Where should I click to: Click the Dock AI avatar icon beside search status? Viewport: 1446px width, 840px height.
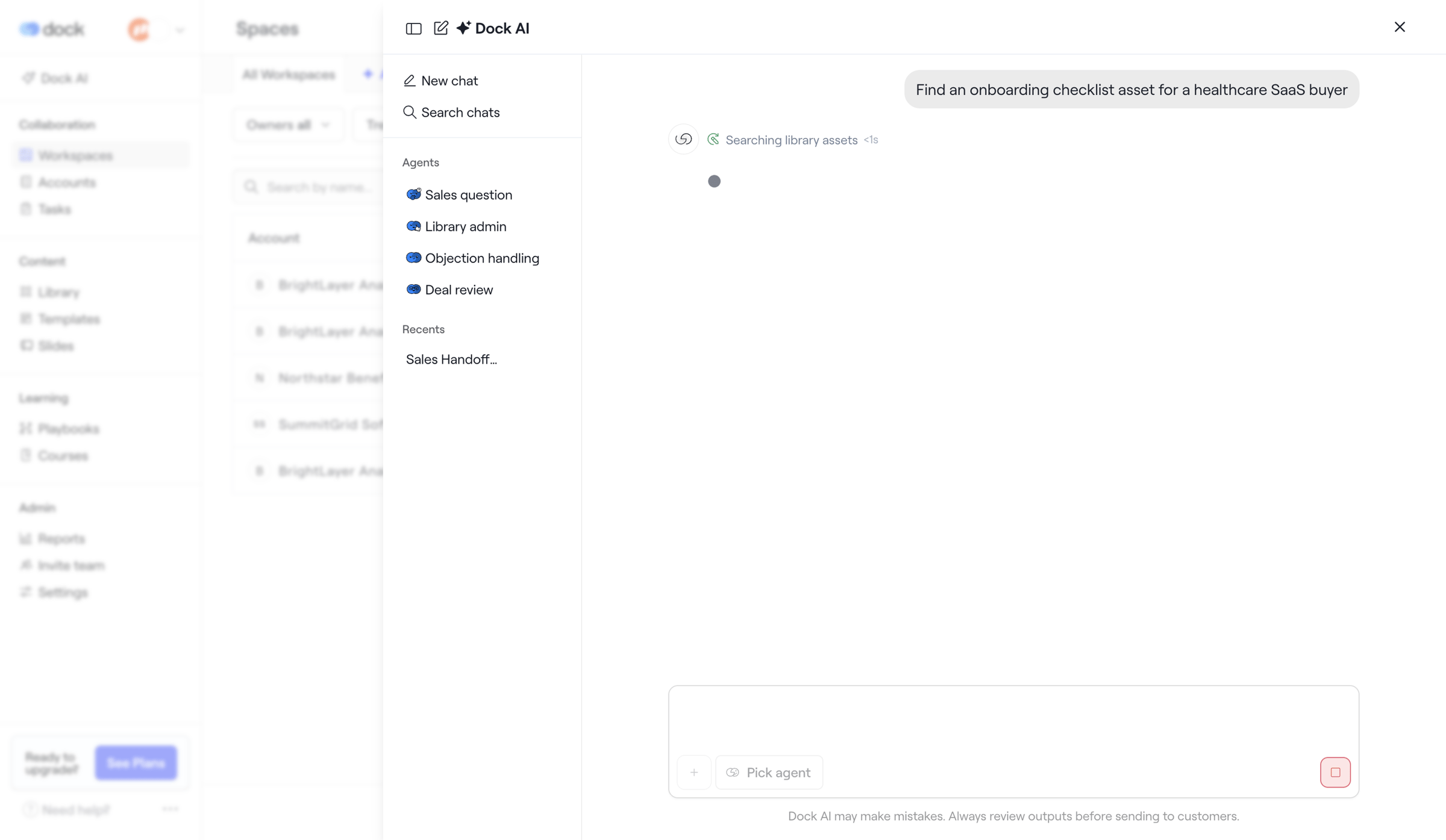point(683,139)
